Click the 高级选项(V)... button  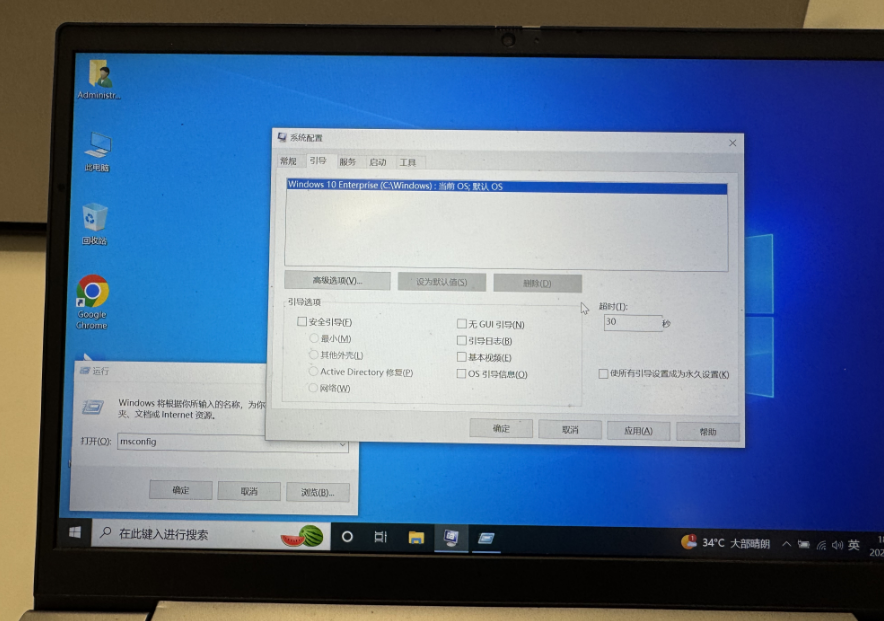point(337,281)
